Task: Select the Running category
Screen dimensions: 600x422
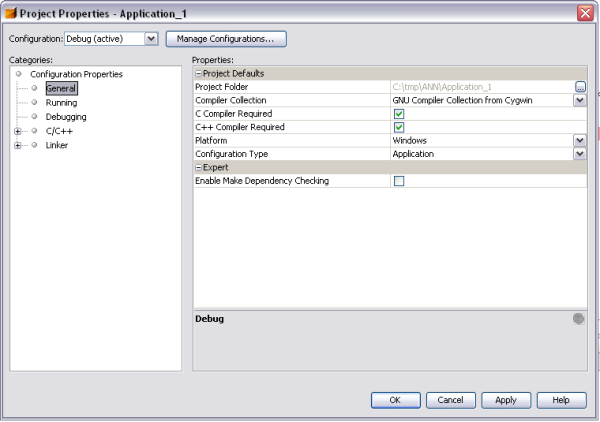Action: click(61, 103)
